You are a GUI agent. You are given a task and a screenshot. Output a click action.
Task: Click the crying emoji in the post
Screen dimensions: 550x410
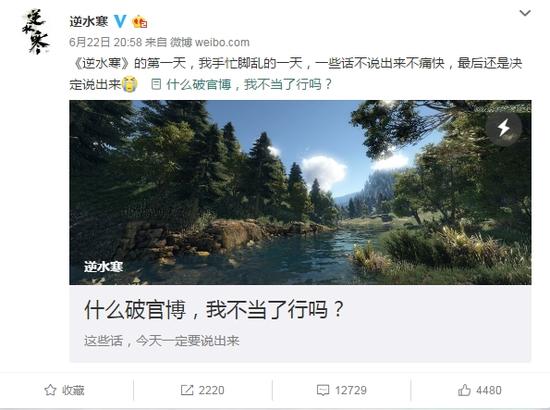pyautogui.click(x=130, y=84)
